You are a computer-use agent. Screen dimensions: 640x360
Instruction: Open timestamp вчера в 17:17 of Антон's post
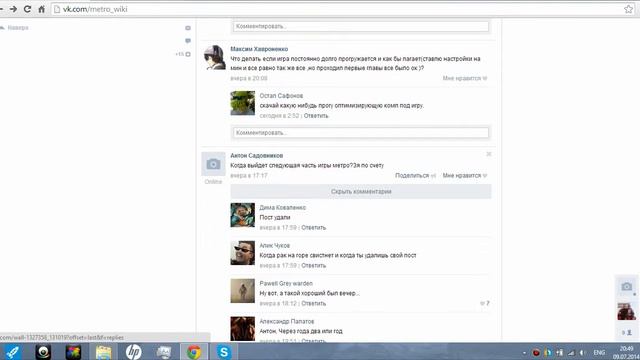pos(249,176)
